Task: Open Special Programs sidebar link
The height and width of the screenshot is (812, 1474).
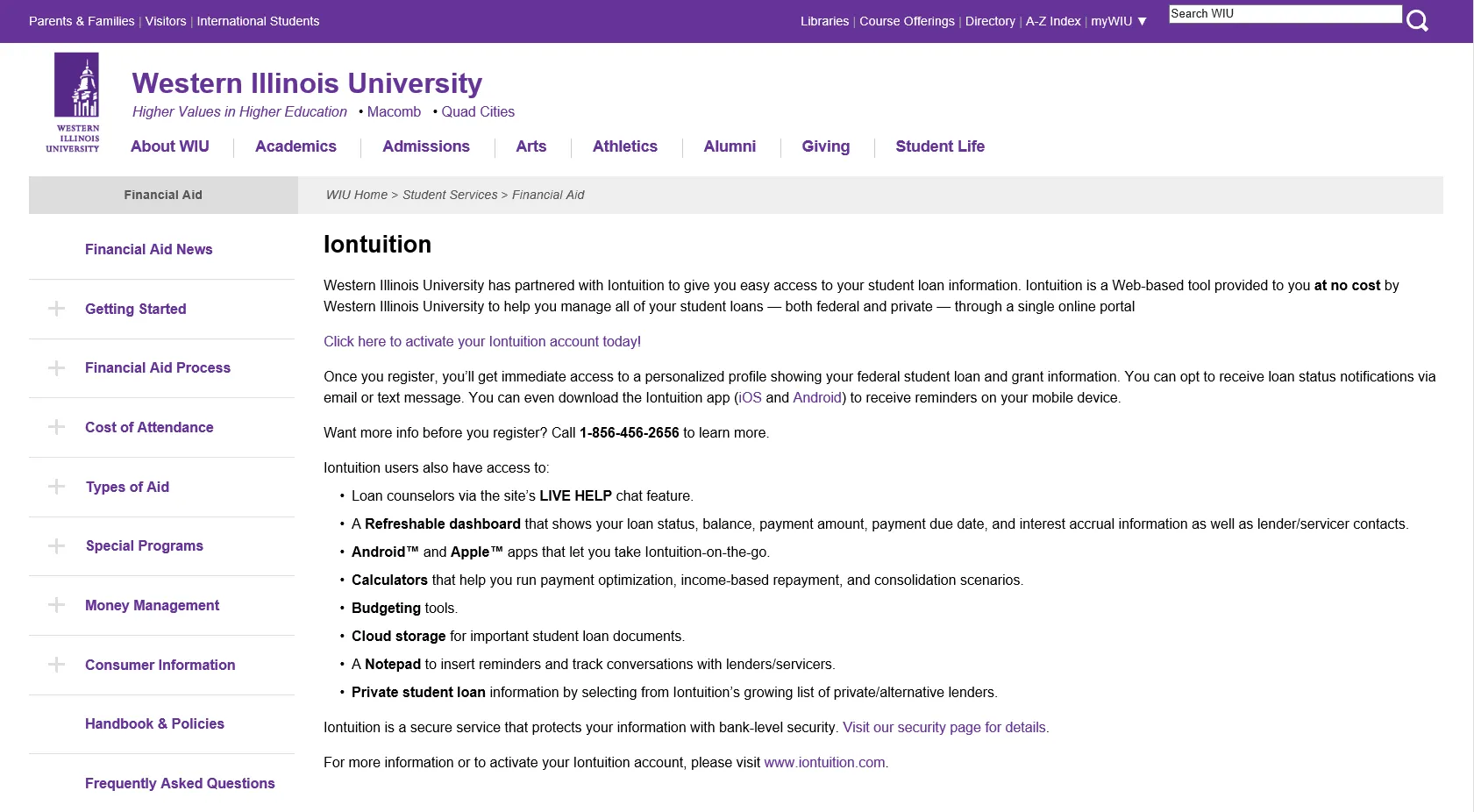Action: pyautogui.click(x=145, y=546)
